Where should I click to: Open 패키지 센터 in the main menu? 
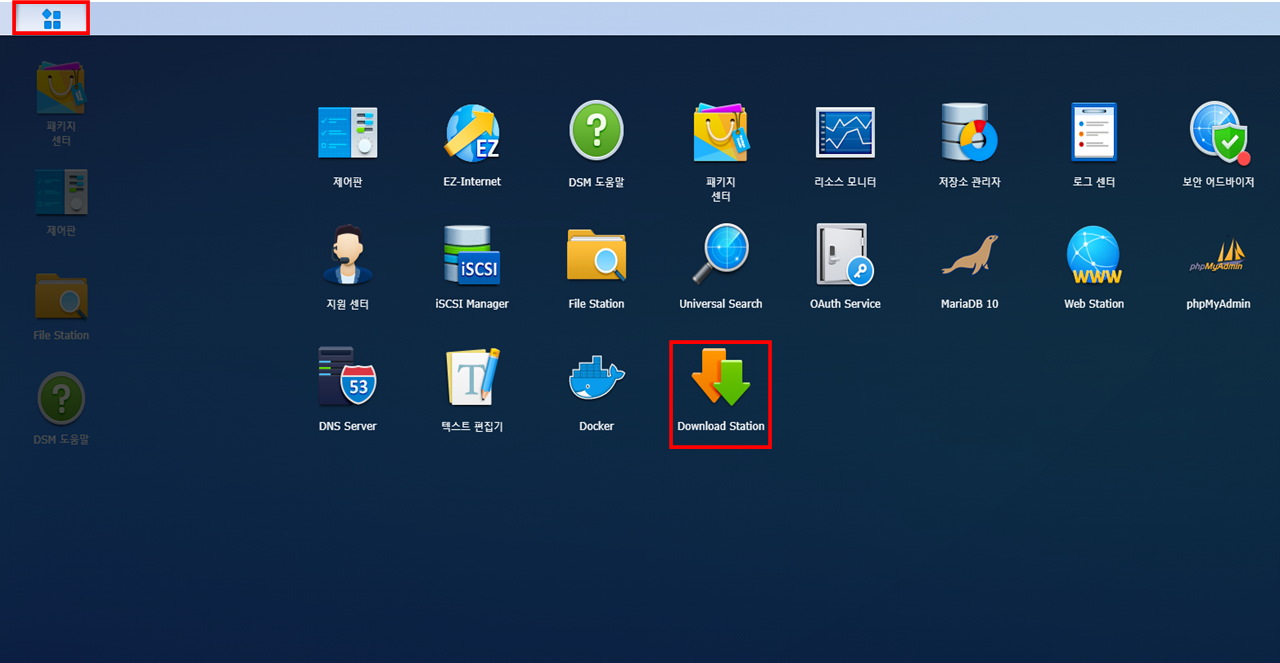tap(720, 133)
